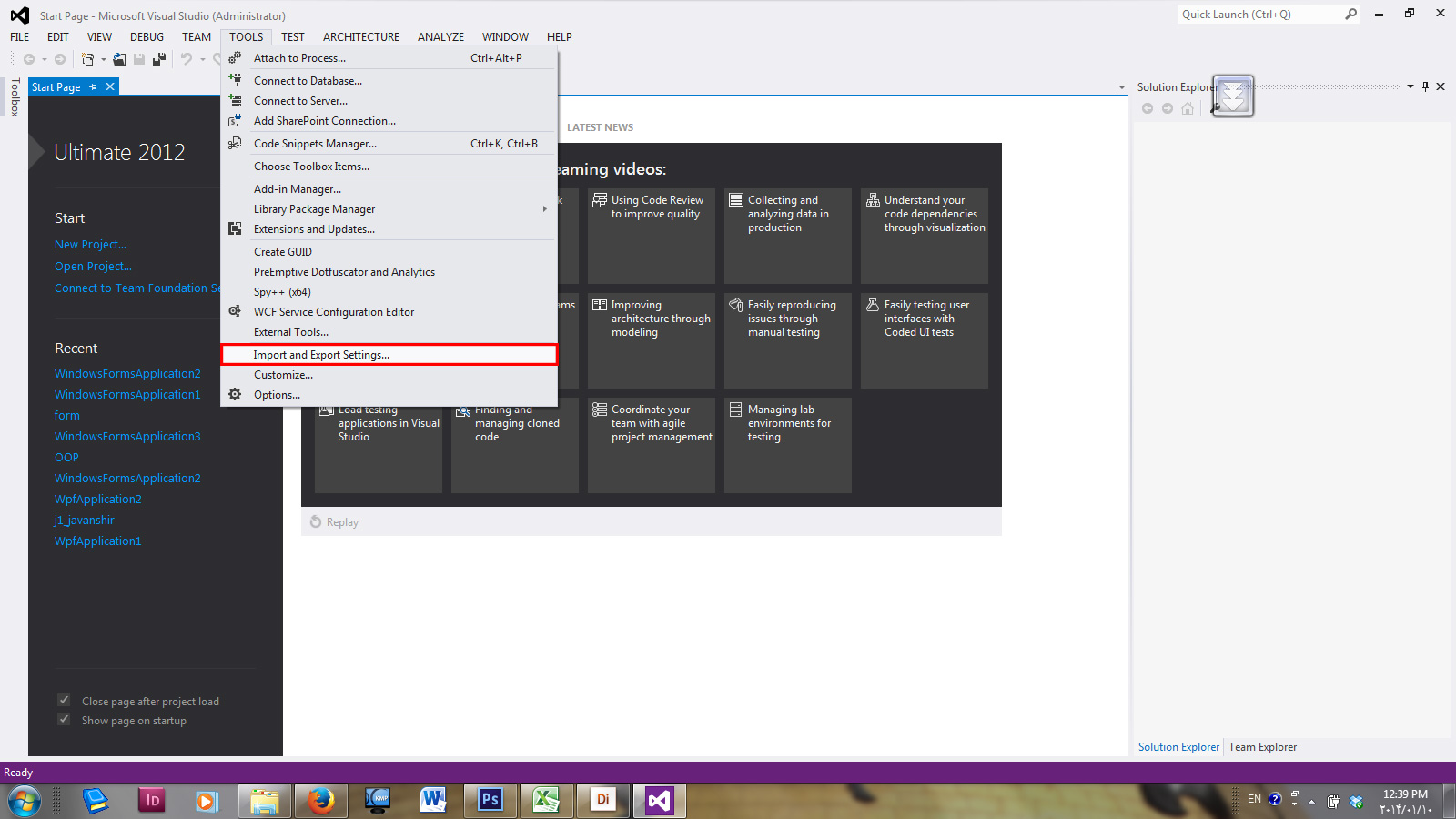Click the Code Snippets Manager icon

[x=235, y=143]
